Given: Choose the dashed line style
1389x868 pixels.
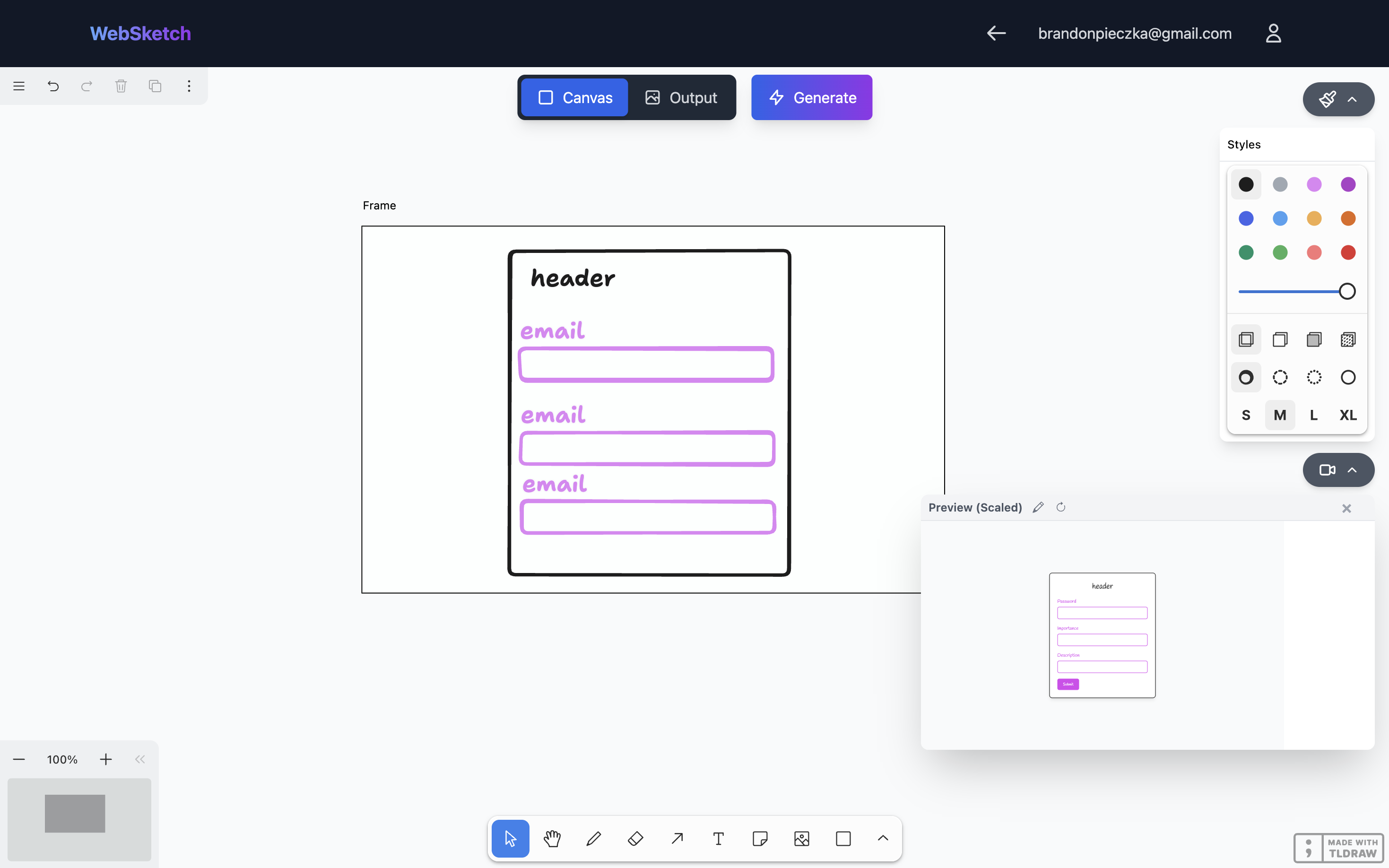Looking at the screenshot, I should pos(1280,377).
